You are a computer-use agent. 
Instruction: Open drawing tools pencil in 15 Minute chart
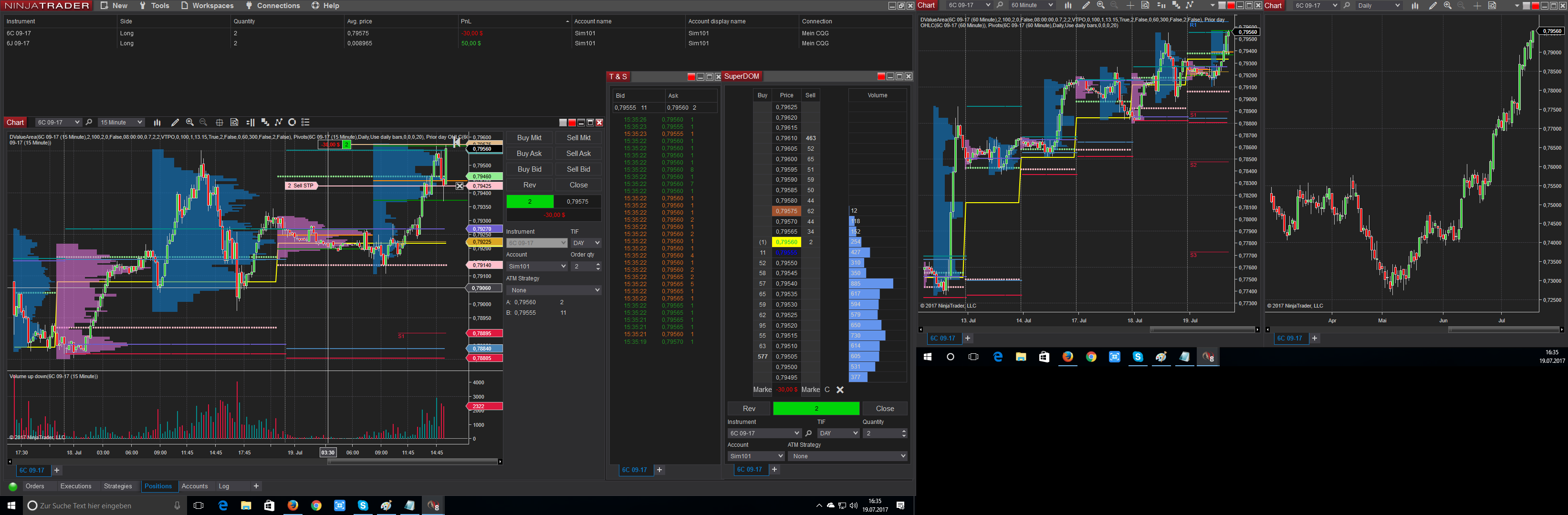click(175, 122)
